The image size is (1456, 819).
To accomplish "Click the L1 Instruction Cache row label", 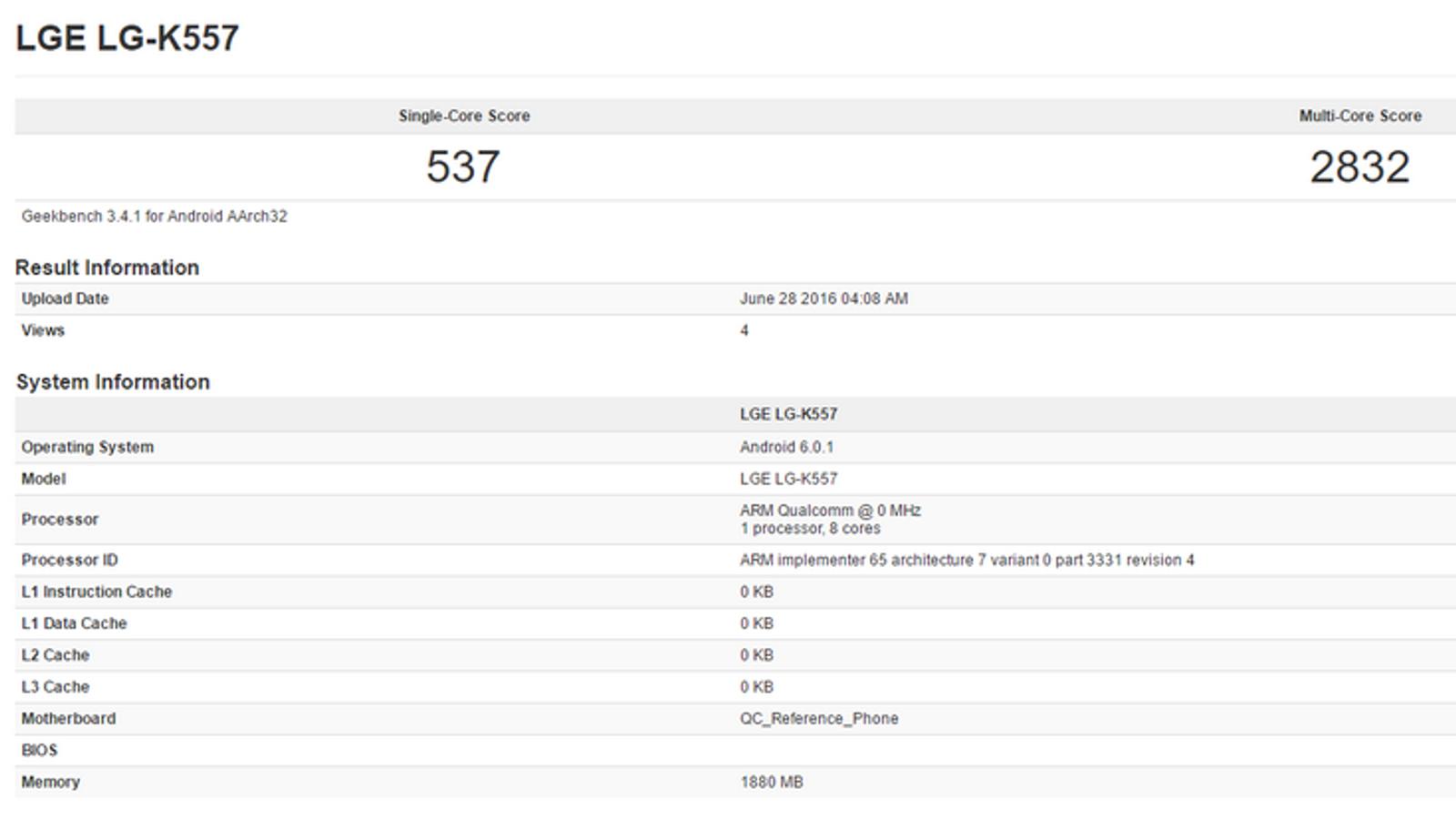I will pyautogui.click(x=96, y=592).
